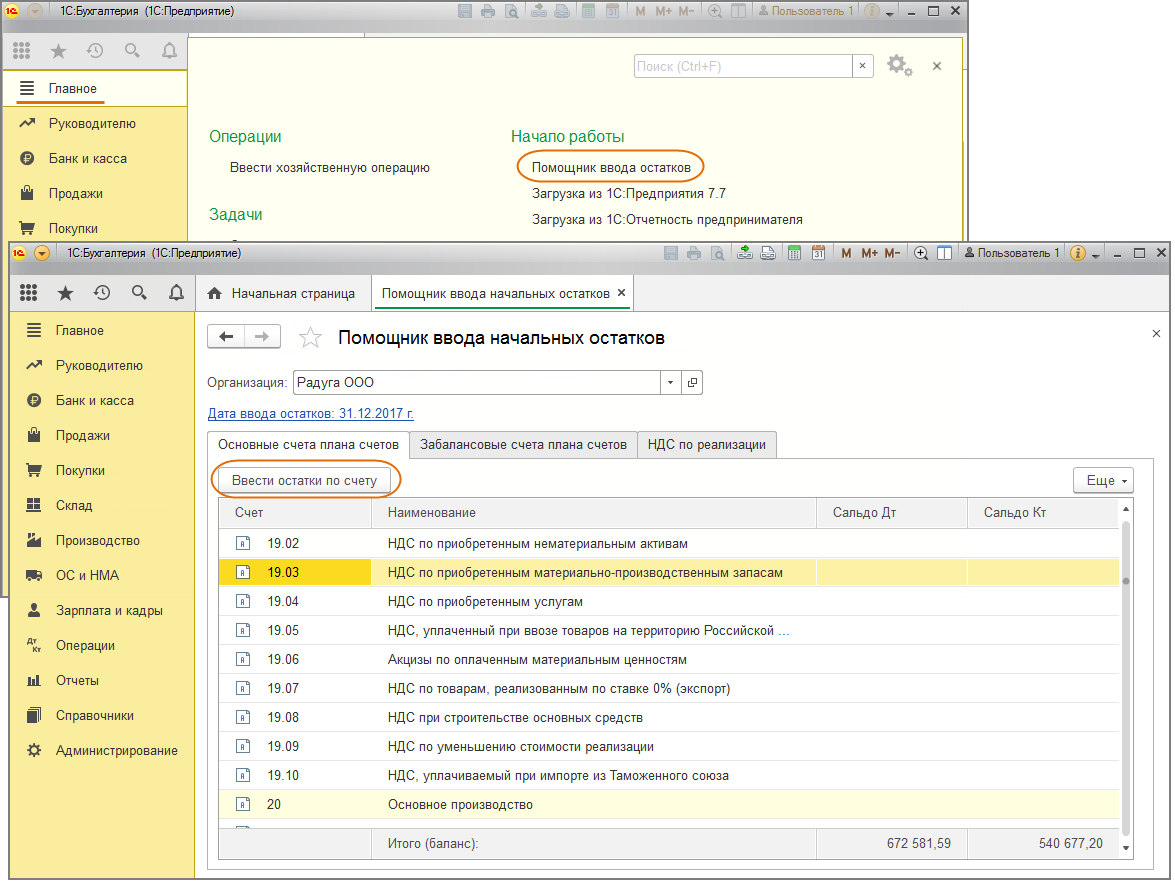Image resolution: width=1175 pixels, height=881 pixels.
Task: Click M memory button in front title bar
Action: 846,253
